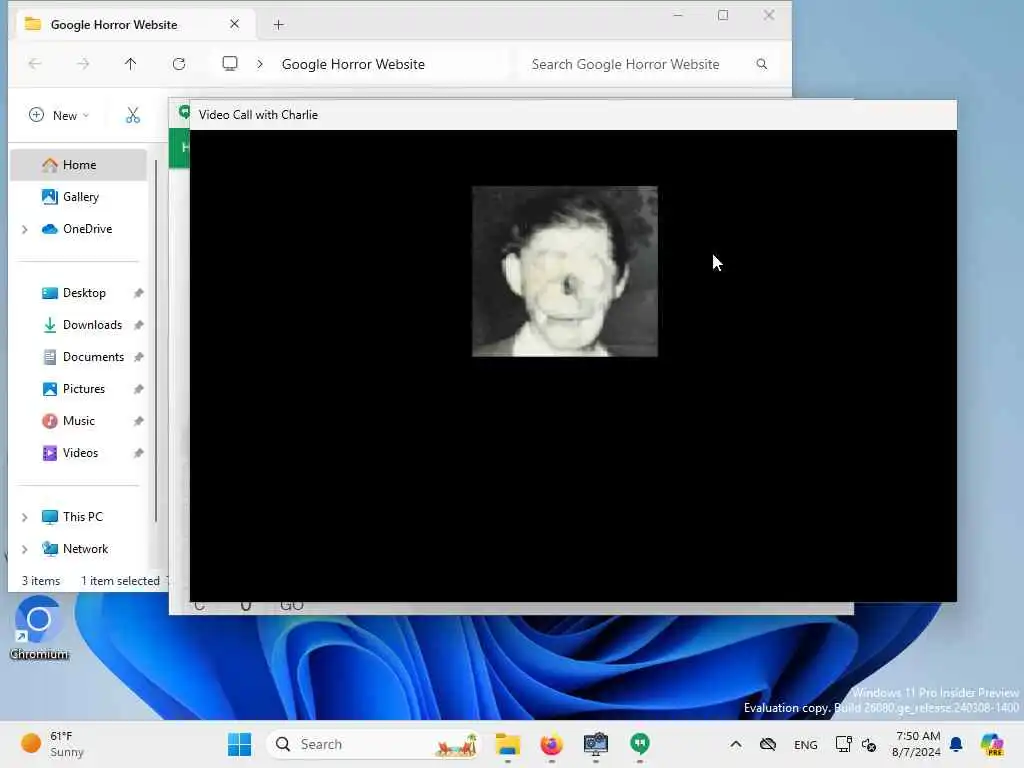The image size is (1024, 768).
Task: Expand the This PC tree node
Action: (x=25, y=517)
